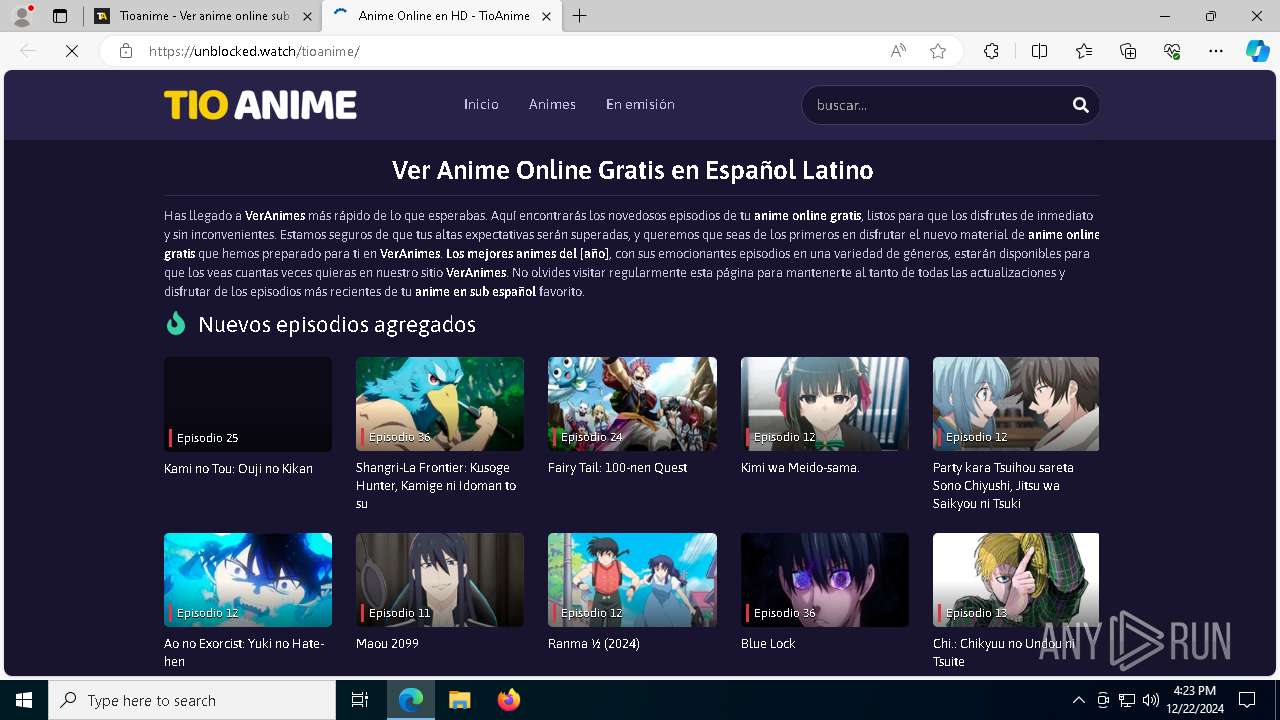
Task: Go to Inicio menu item
Action: click(481, 104)
